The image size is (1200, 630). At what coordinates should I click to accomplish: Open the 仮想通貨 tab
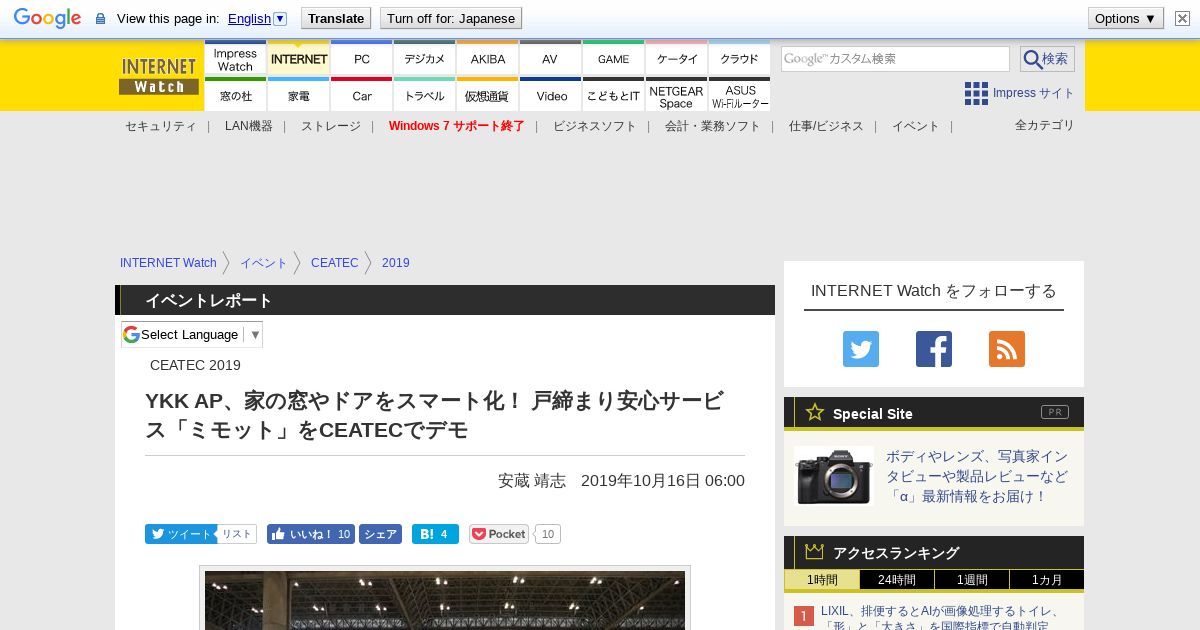(487, 95)
